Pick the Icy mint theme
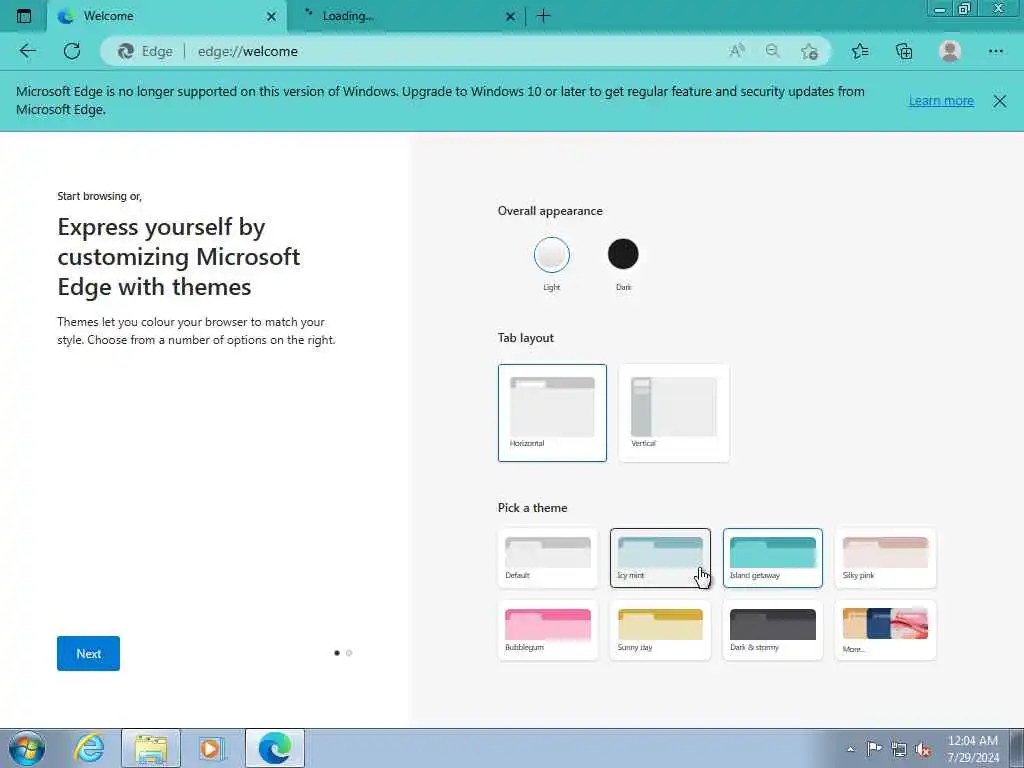The height and width of the screenshot is (768, 1024). (660, 558)
